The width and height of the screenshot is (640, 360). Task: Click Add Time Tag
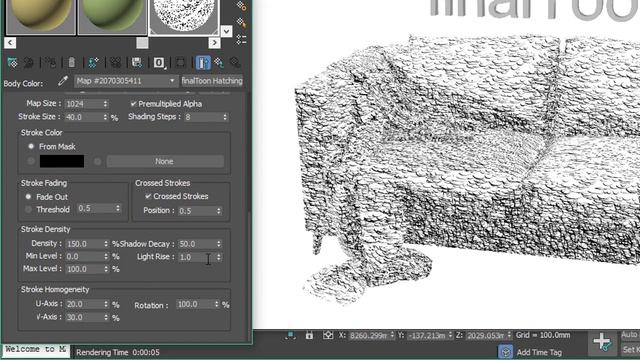(x=539, y=352)
